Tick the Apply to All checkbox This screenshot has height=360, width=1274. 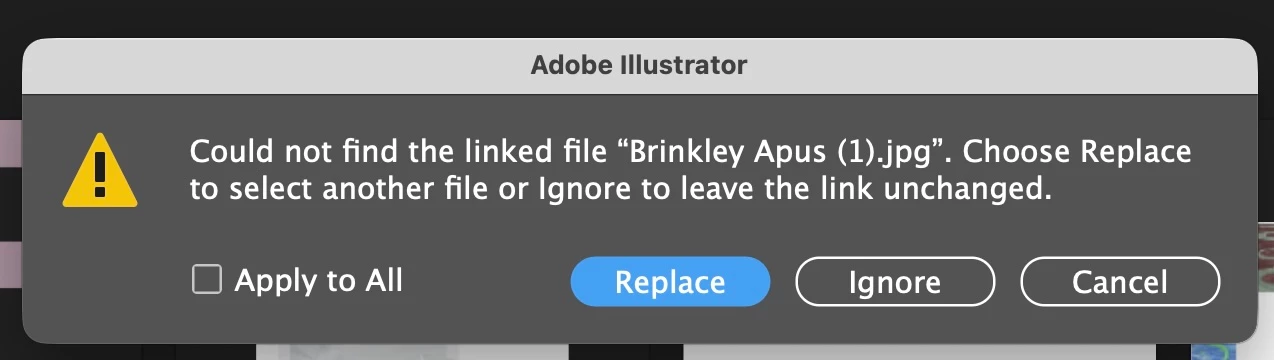pyautogui.click(x=206, y=280)
